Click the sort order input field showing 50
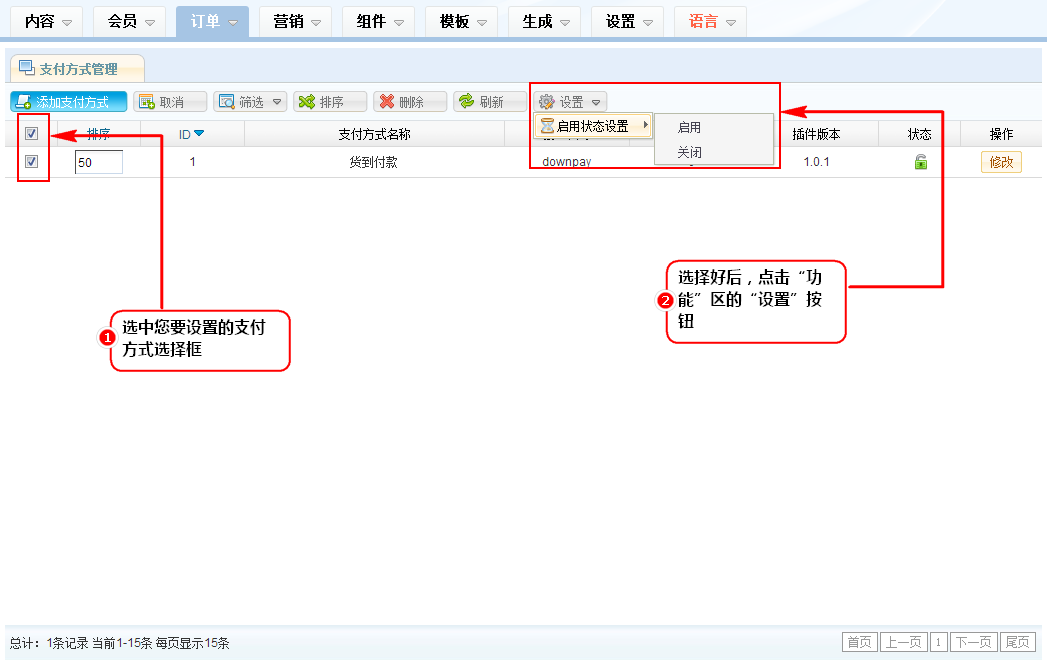The image size is (1047, 662). click(x=98, y=162)
